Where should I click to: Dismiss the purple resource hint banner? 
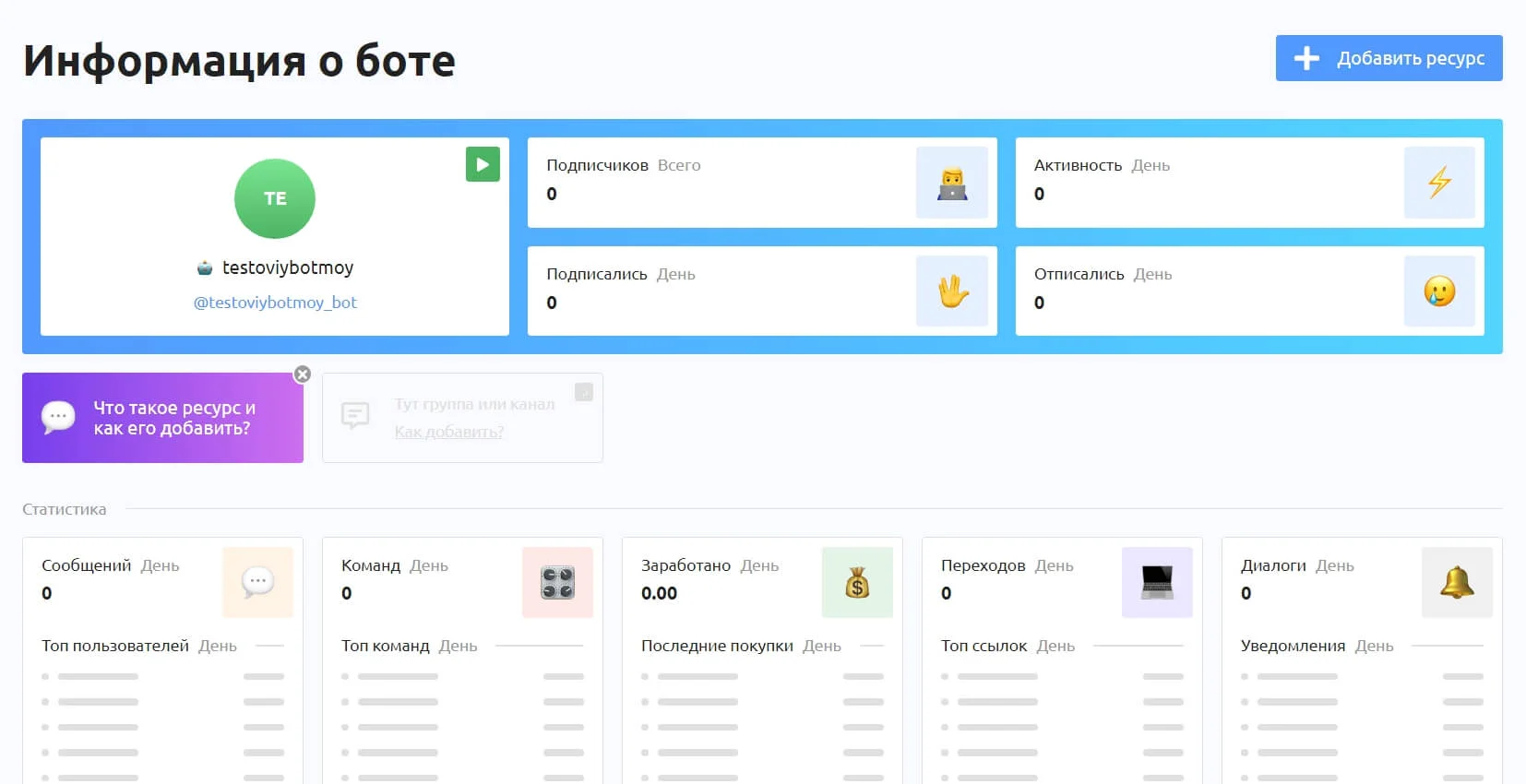[x=303, y=374]
